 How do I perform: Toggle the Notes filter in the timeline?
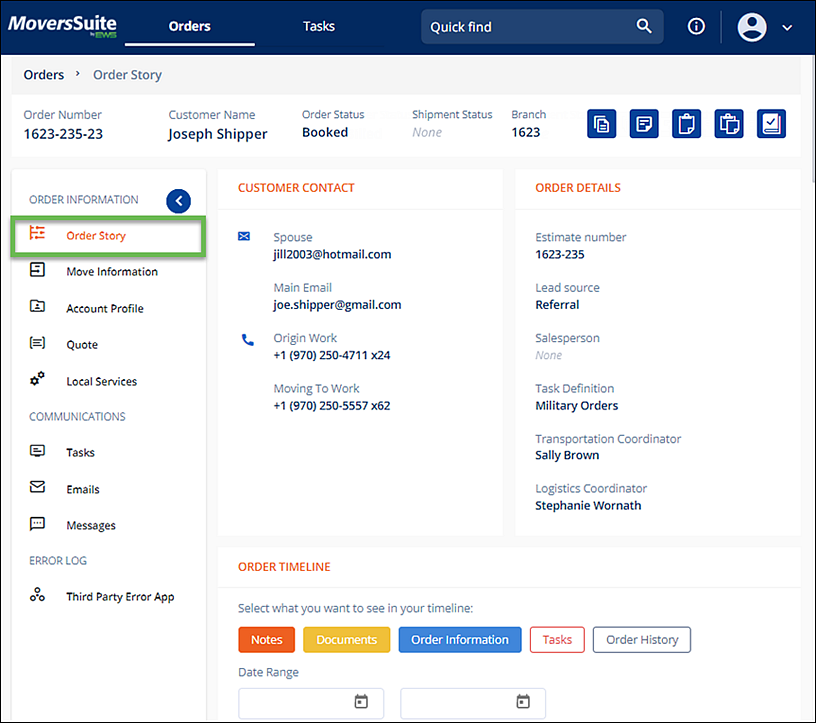[266, 639]
